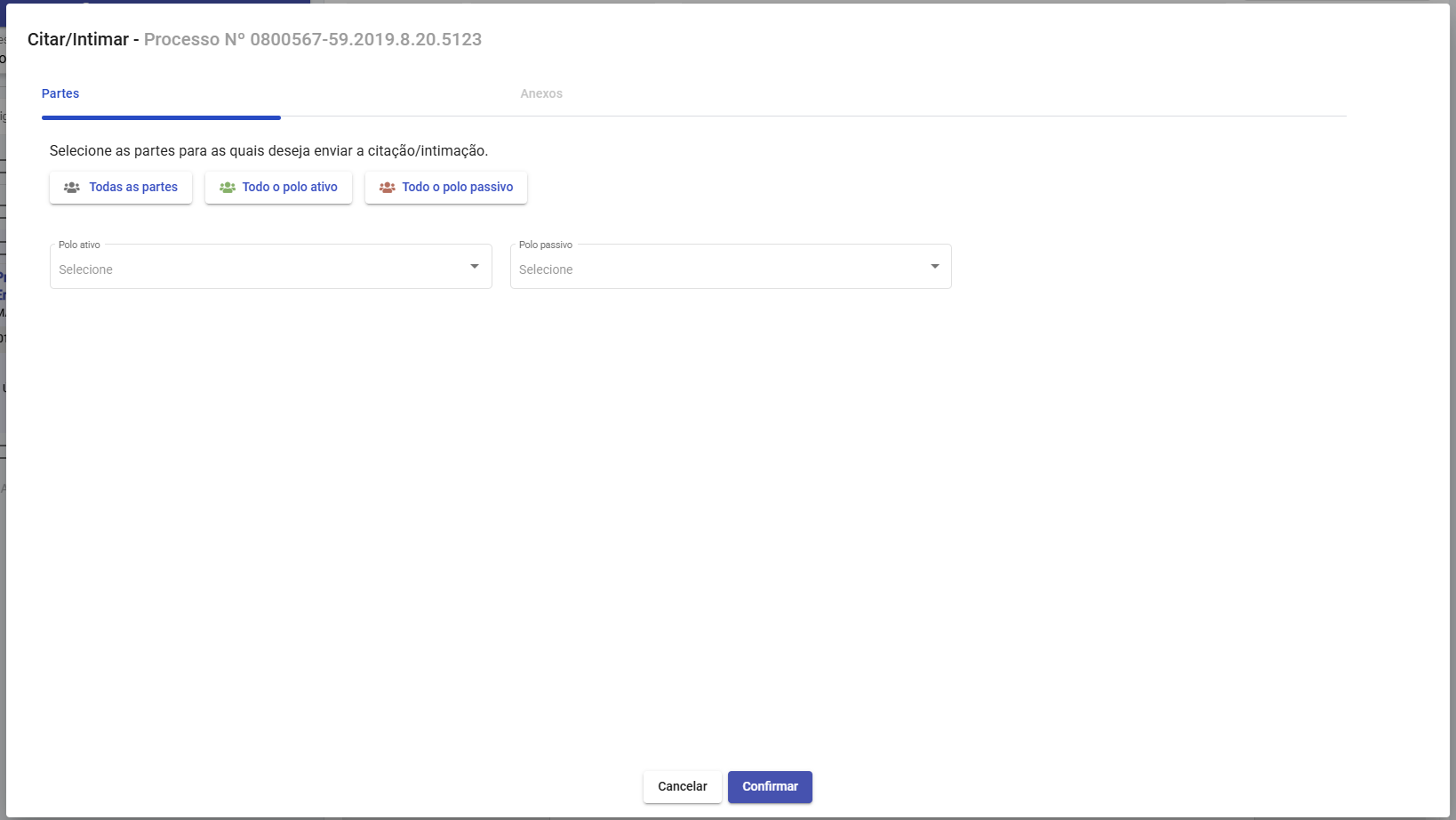The image size is (1456, 820).
Task: Click the process number 0800567-59.2019.8.20.5123
Action: (366, 39)
